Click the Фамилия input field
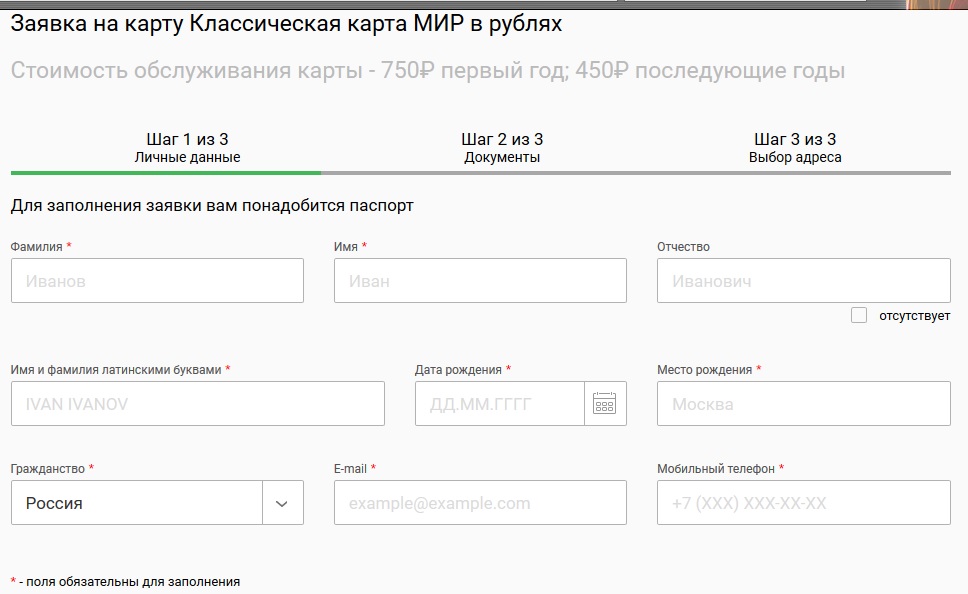The height and width of the screenshot is (594, 968). 157,281
